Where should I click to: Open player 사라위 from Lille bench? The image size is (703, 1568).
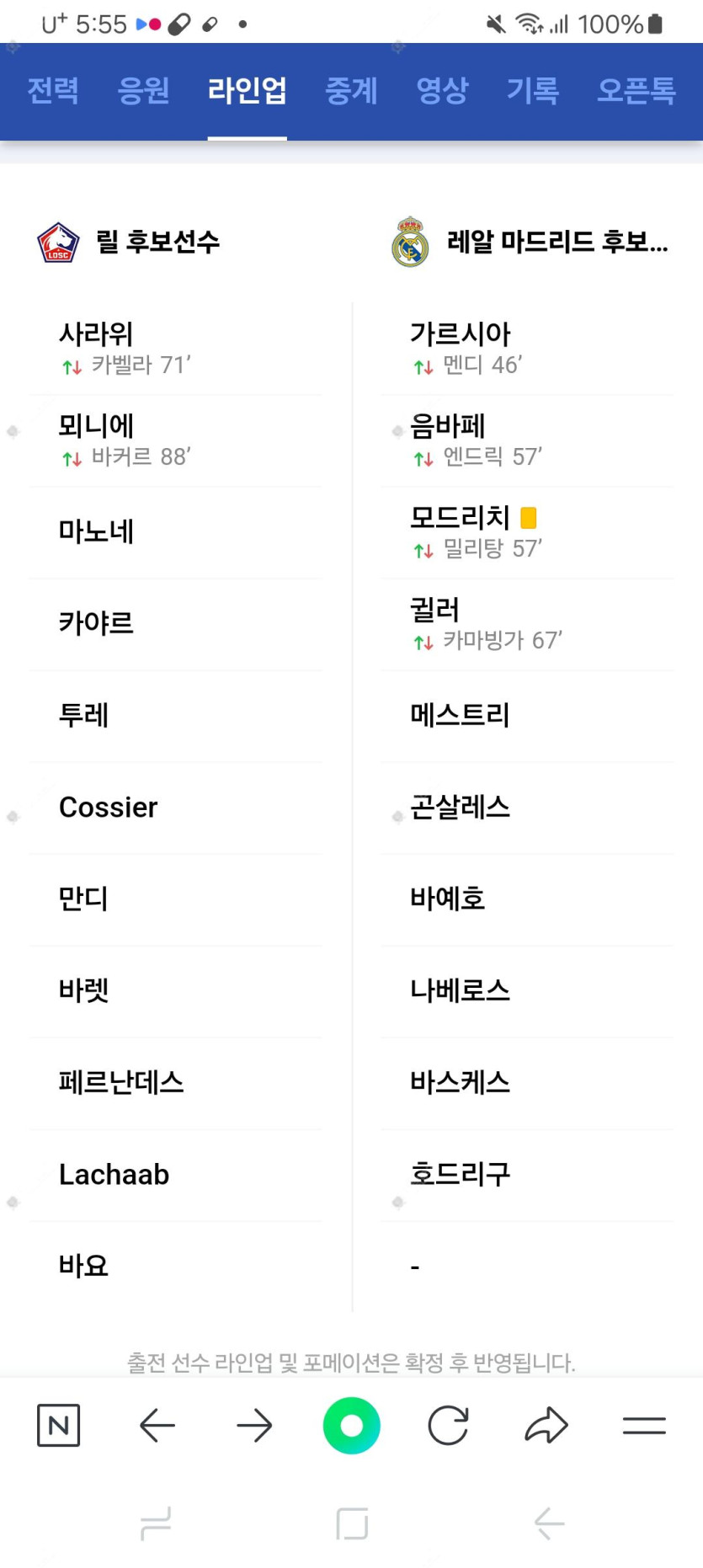click(96, 335)
